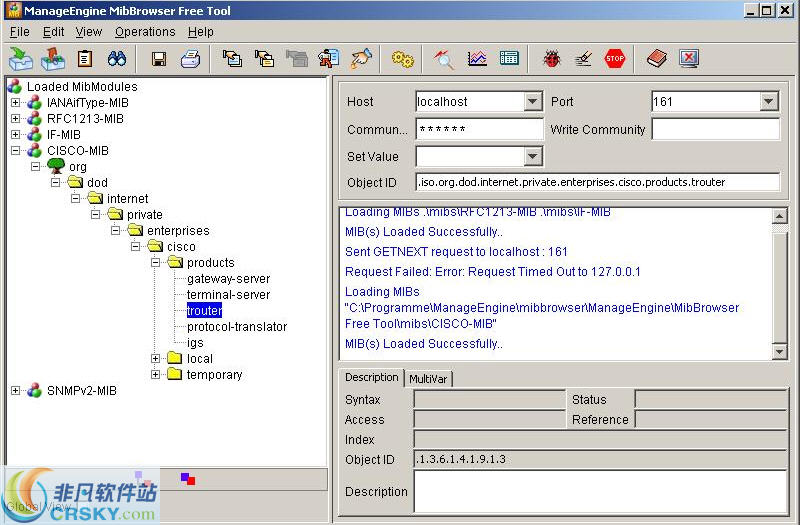
Task: Click the clipboard MIB description toolbar icon
Action: [x=85, y=59]
